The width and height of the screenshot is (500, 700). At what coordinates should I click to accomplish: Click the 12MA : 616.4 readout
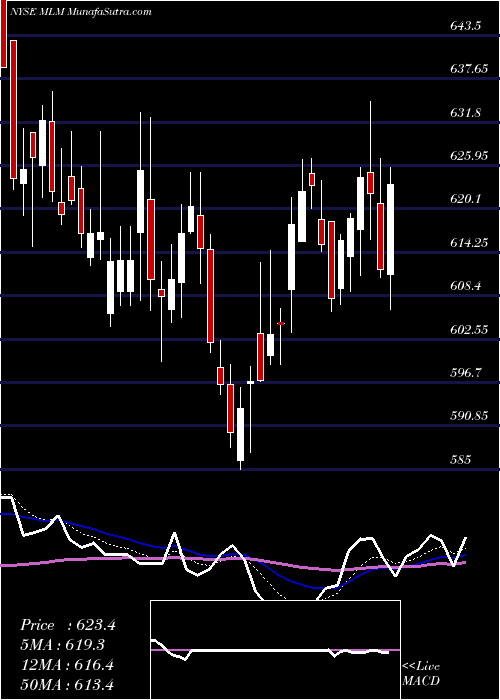pos(67,665)
